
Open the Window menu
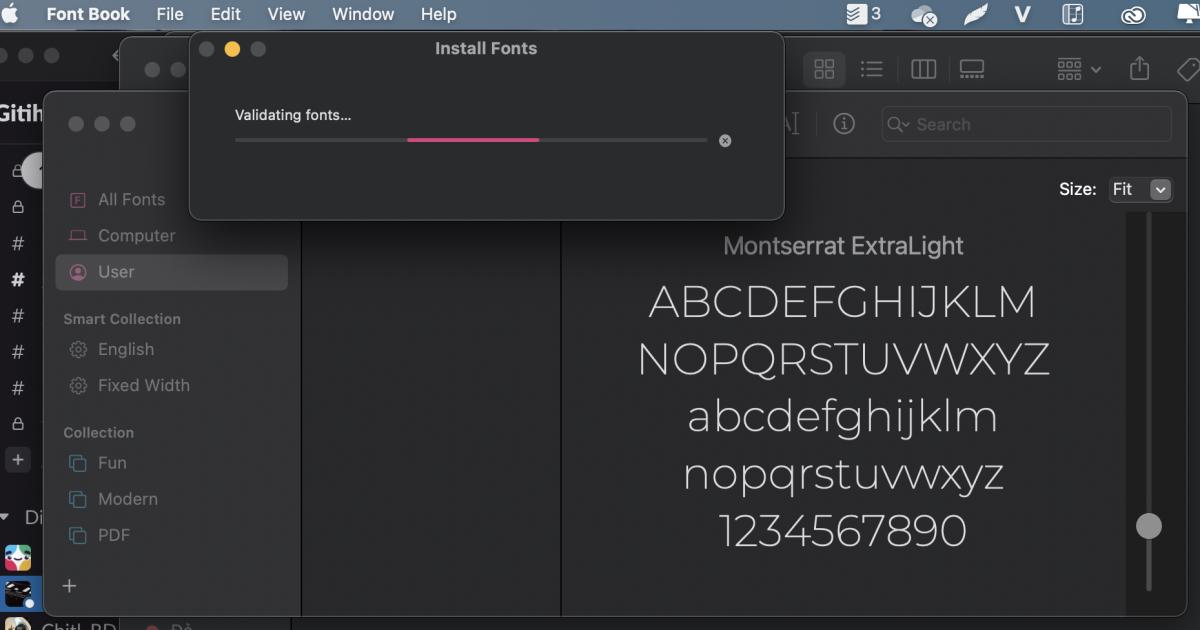coord(363,14)
